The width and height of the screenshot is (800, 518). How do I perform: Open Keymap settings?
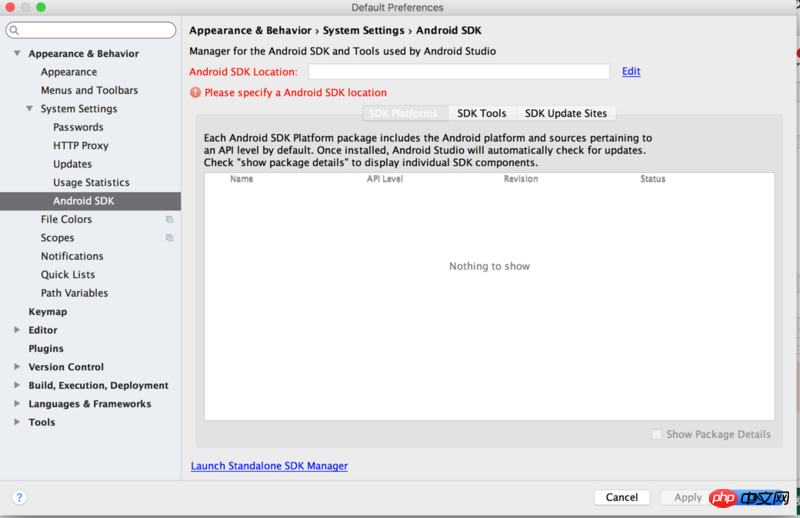pos(47,311)
